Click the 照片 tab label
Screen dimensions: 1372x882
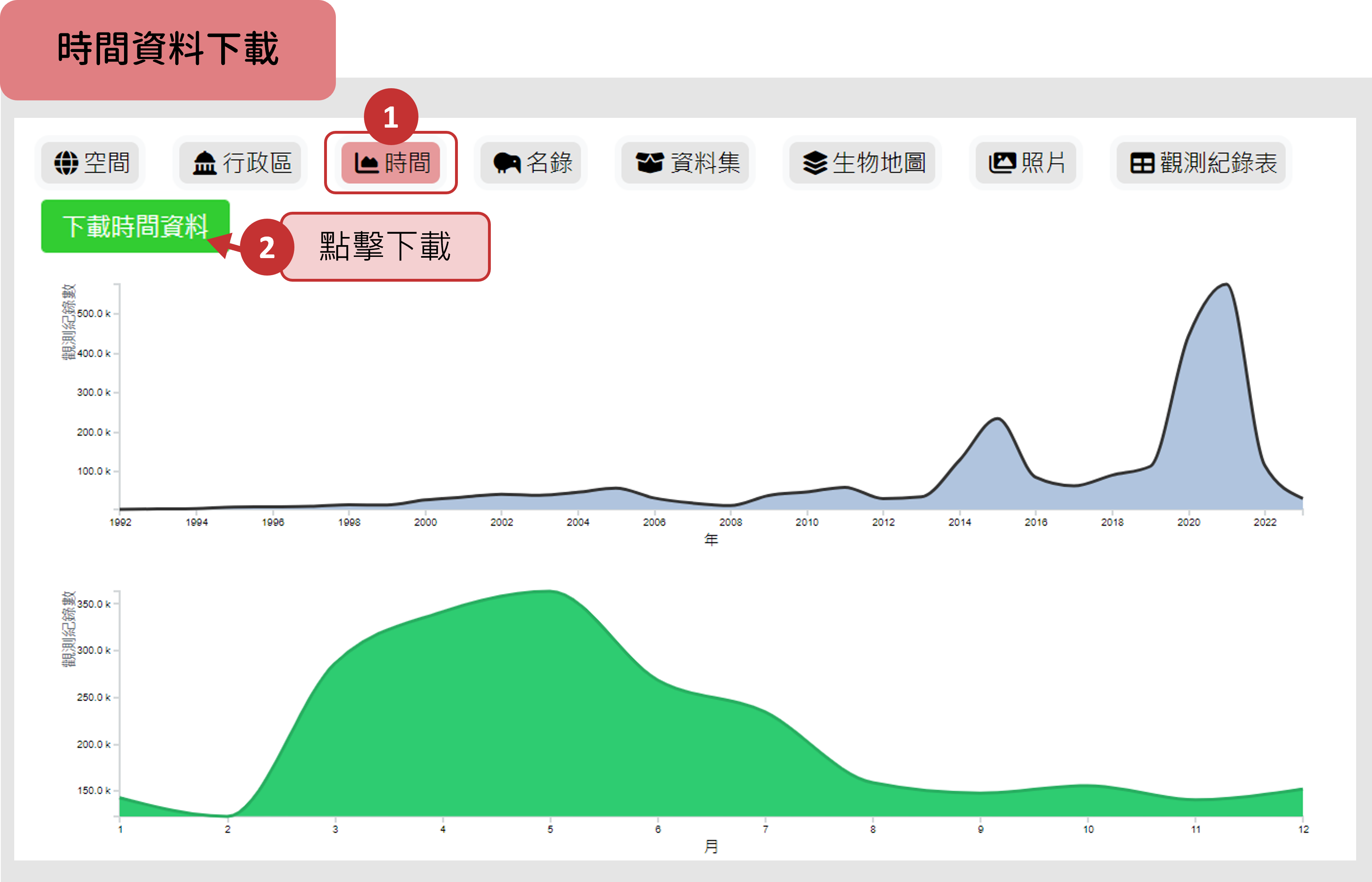click(1043, 163)
